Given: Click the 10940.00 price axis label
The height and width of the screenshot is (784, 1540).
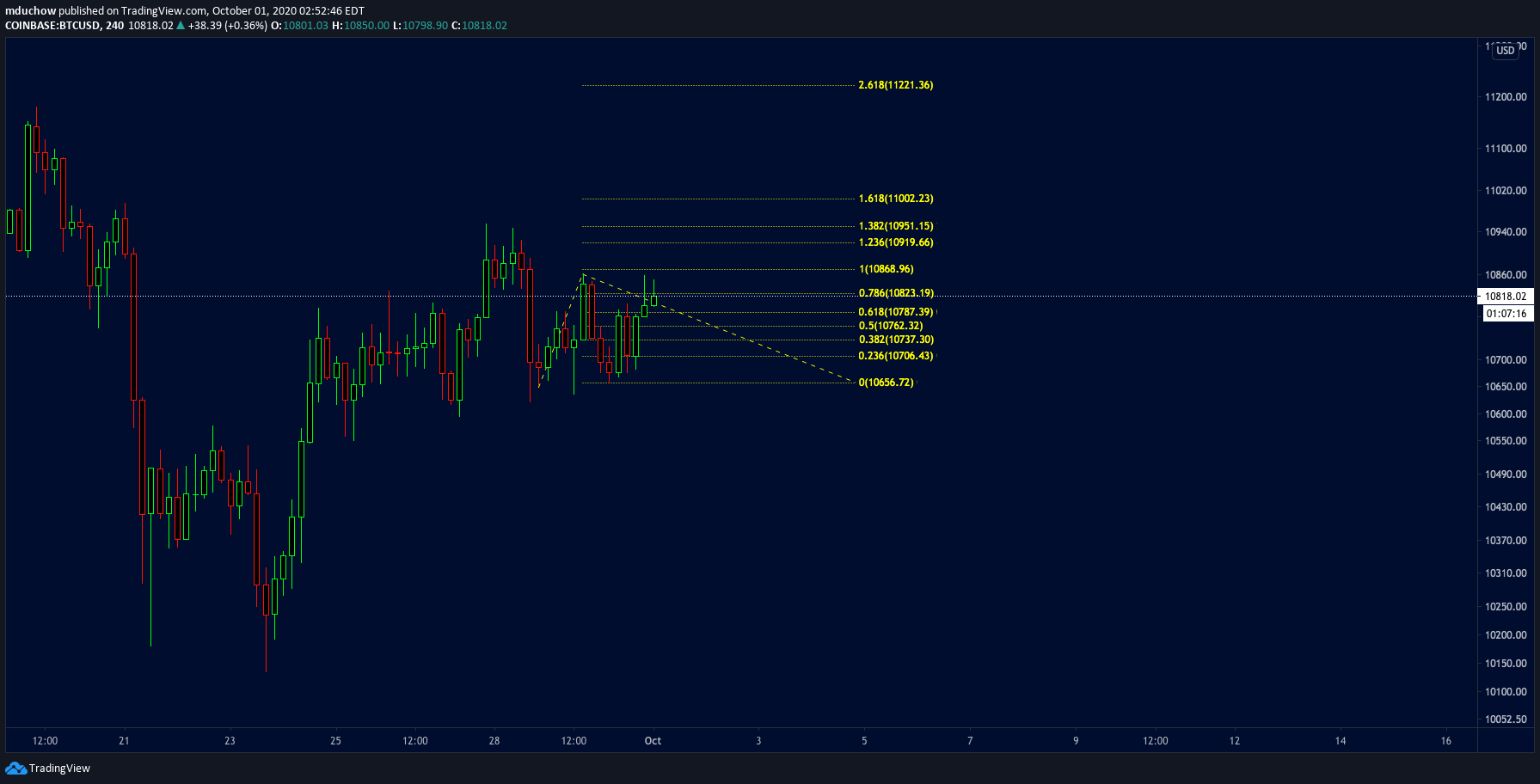Looking at the screenshot, I should (x=1506, y=232).
